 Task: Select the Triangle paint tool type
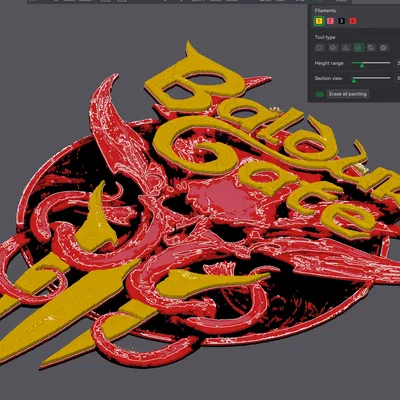coord(346,48)
